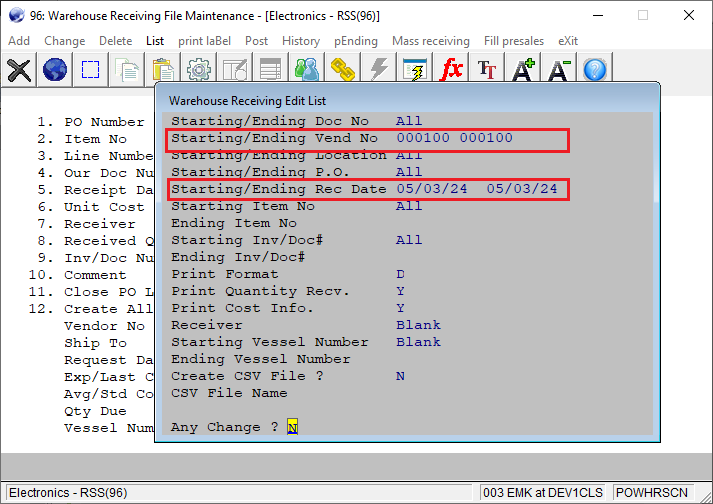The width and height of the screenshot is (713, 504).
Task: Open the Fill presales menu
Action: click(513, 41)
